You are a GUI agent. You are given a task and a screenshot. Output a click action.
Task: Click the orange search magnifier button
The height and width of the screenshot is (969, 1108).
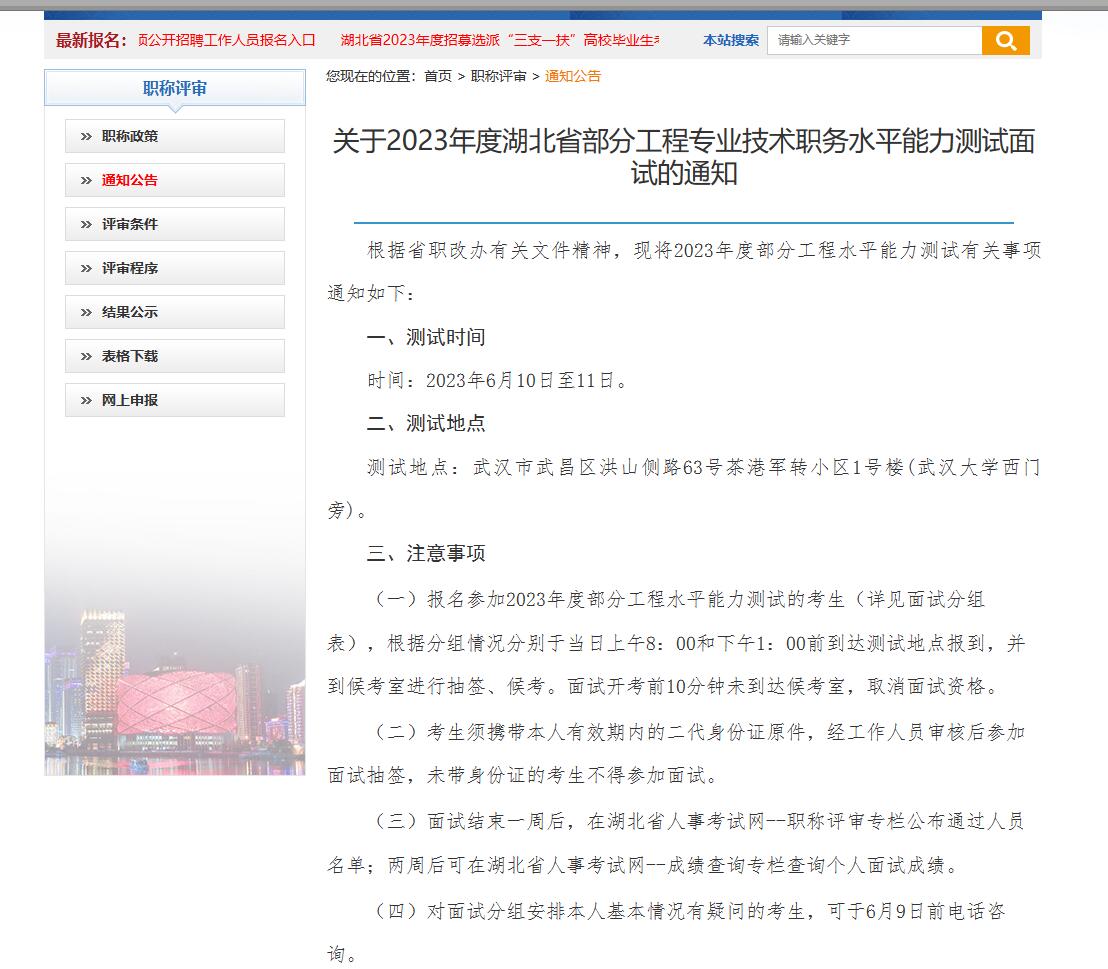tap(1006, 40)
